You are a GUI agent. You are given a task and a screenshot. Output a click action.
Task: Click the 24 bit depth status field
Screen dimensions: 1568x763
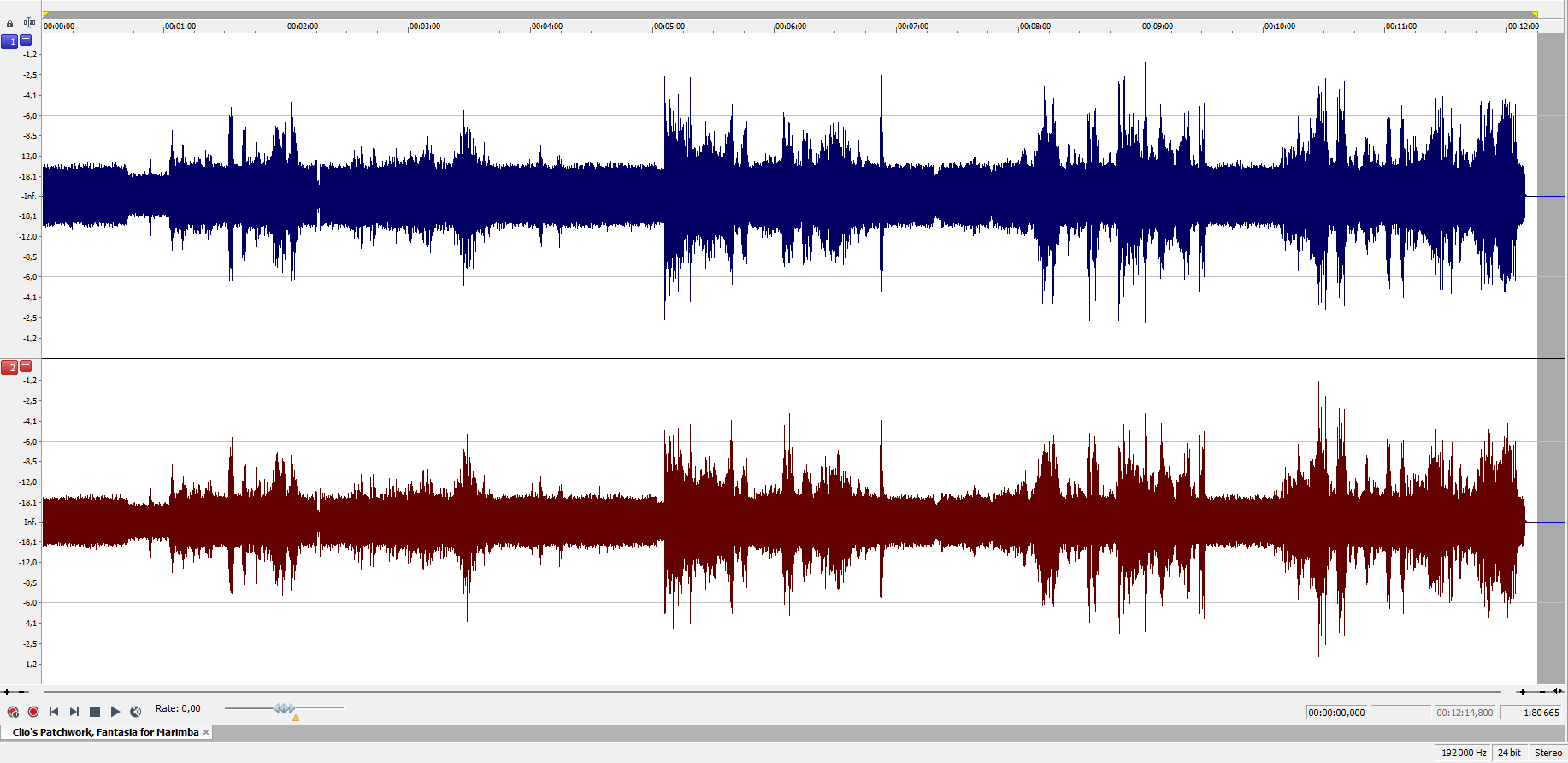(1509, 753)
